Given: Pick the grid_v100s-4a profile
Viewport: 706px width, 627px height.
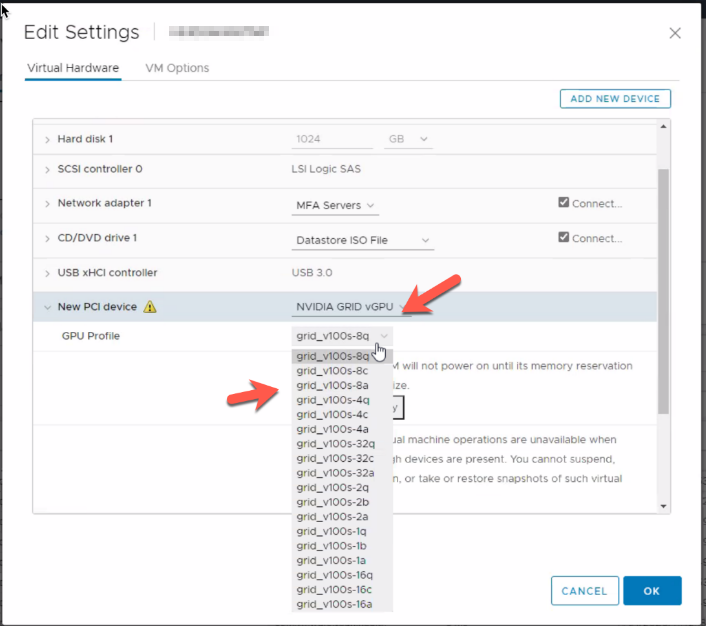Looking at the screenshot, I should (342, 429).
